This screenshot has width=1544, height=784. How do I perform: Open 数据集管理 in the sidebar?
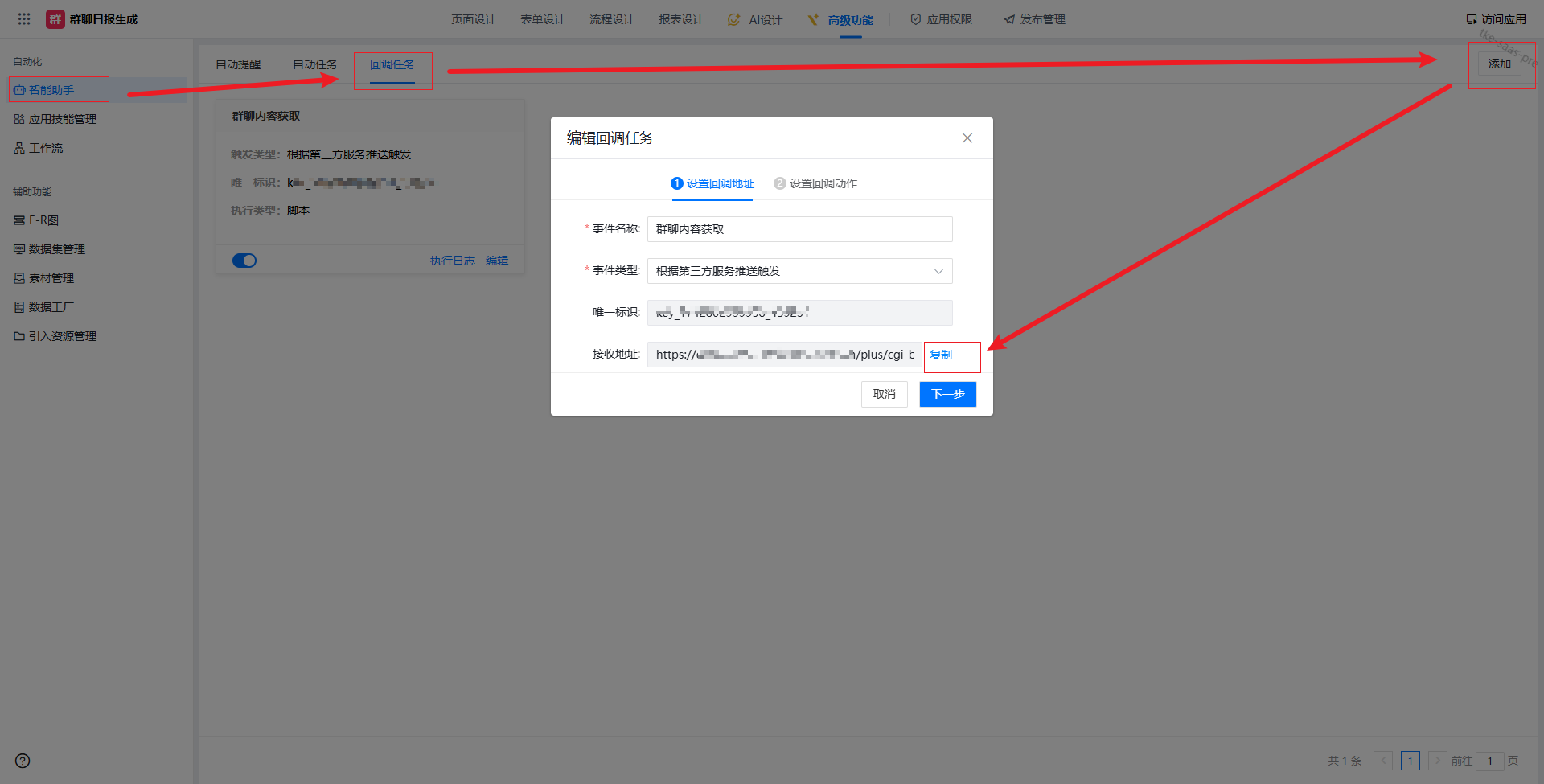pyautogui.click(x=56, y=249)
